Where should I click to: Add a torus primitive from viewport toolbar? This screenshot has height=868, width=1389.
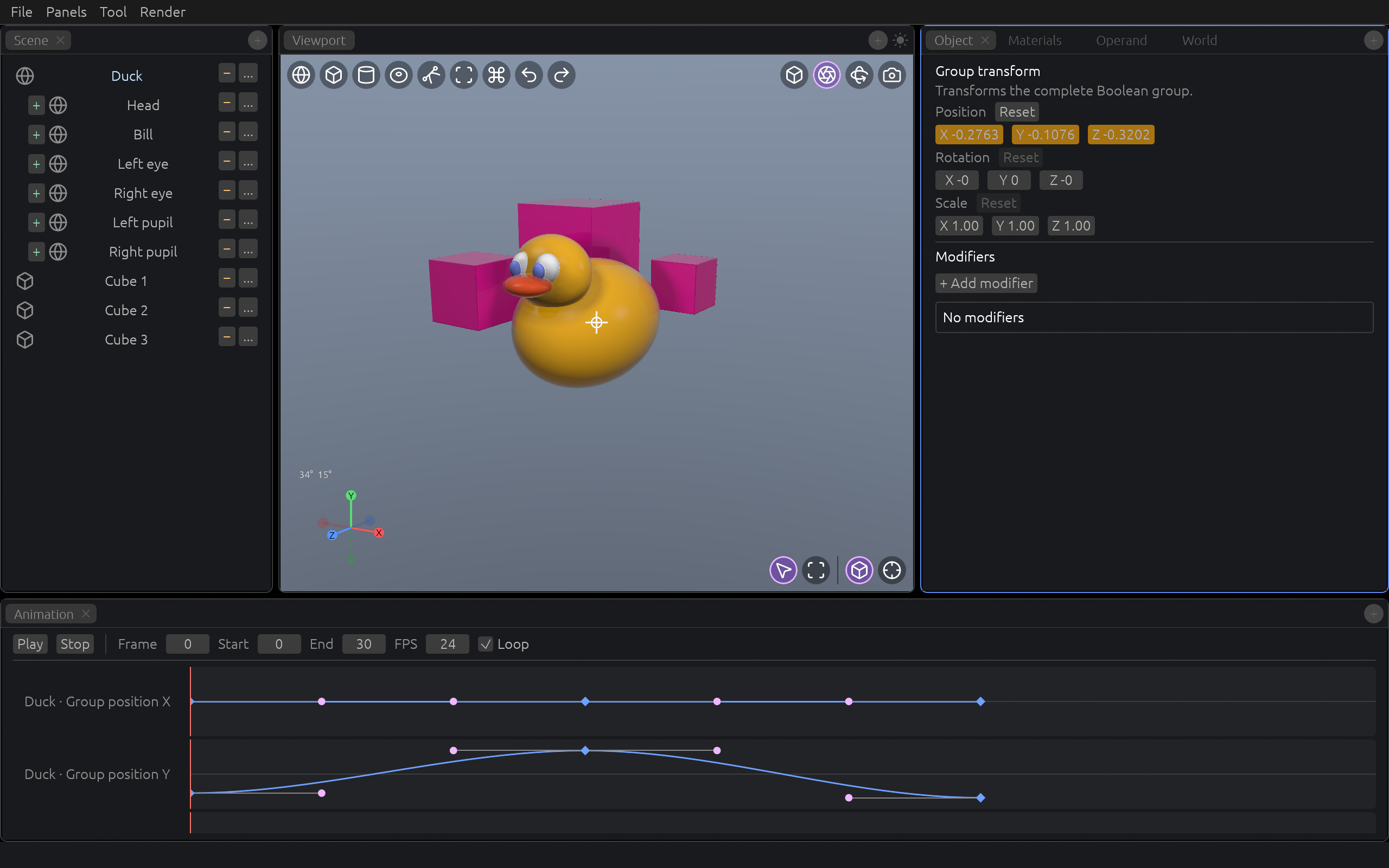[x=399, y=75]
